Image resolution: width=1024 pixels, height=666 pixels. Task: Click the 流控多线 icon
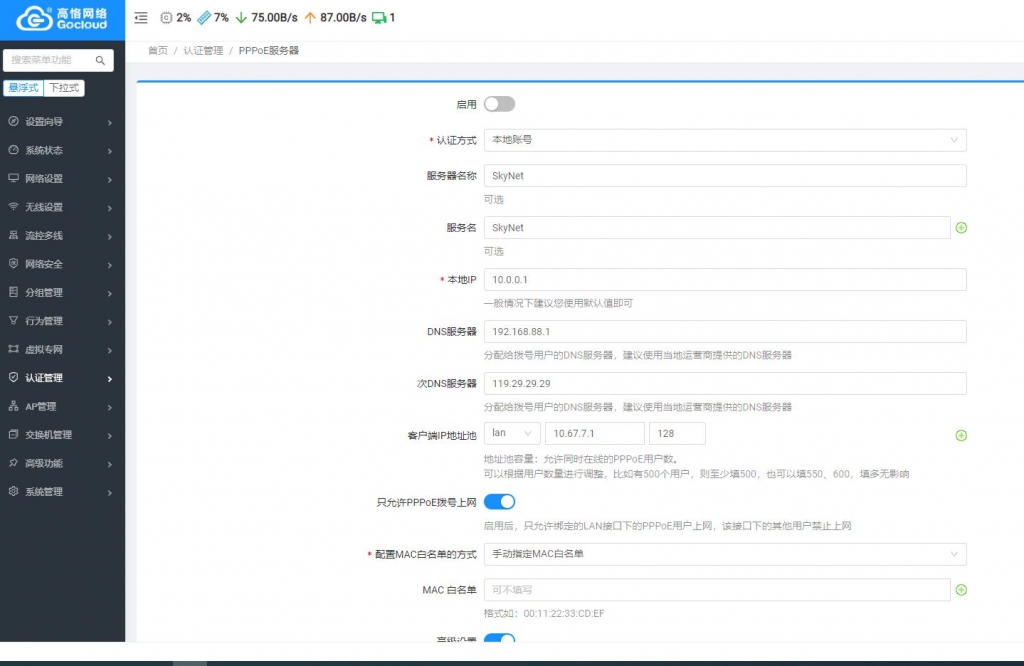pos(13,235)
